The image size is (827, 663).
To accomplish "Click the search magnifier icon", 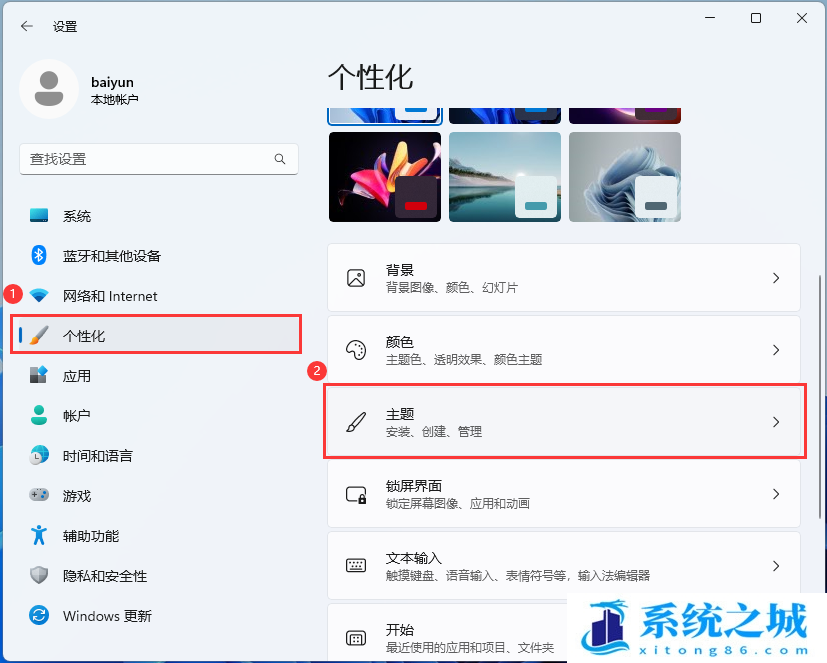I will 280,159.
